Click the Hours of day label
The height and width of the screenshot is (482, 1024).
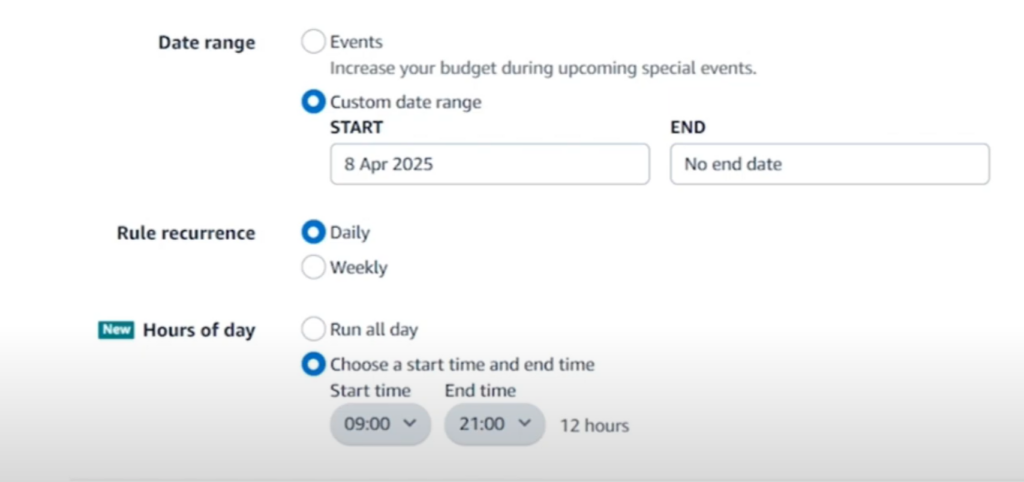point(199,330)
